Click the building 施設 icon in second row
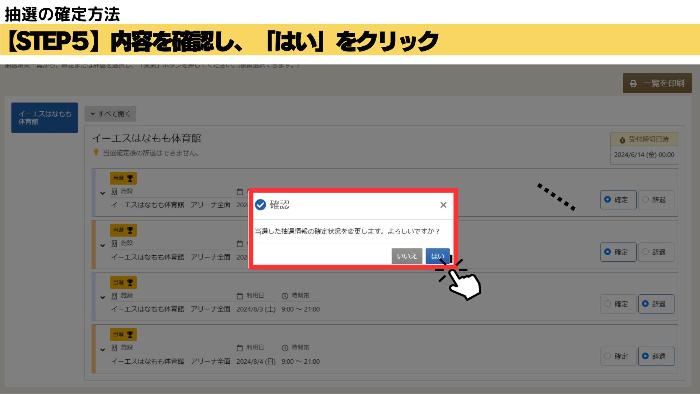This screenshot has width=700, height=394. 114,243
